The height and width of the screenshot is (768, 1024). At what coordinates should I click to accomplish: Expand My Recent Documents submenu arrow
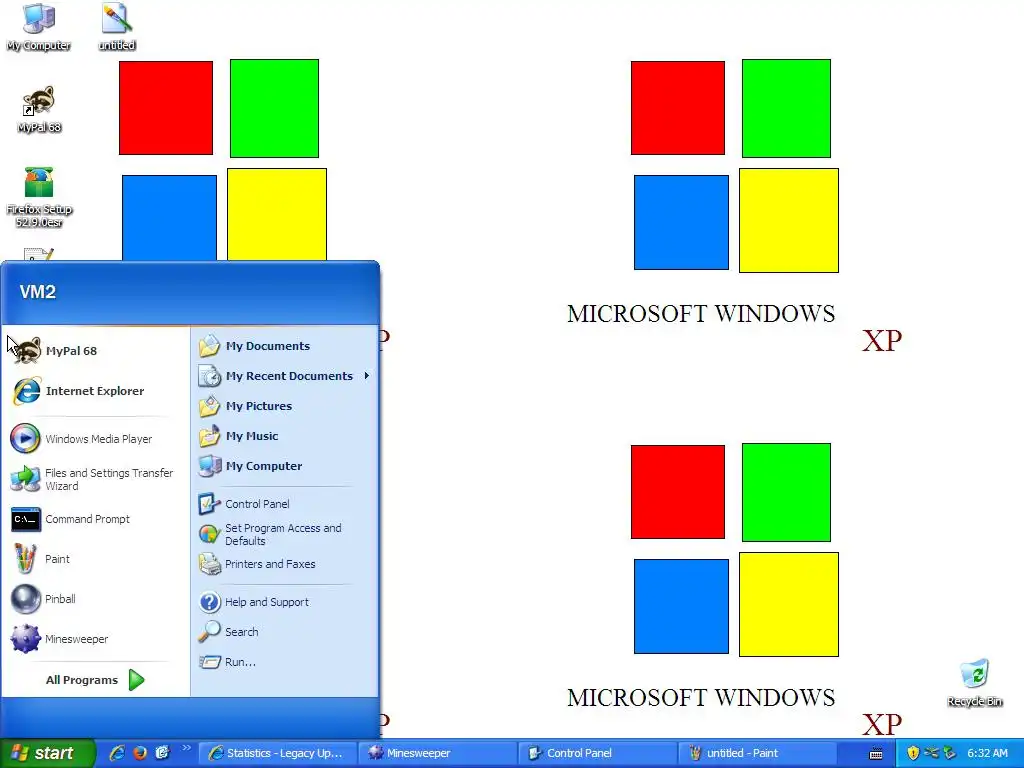click(366, 376)
